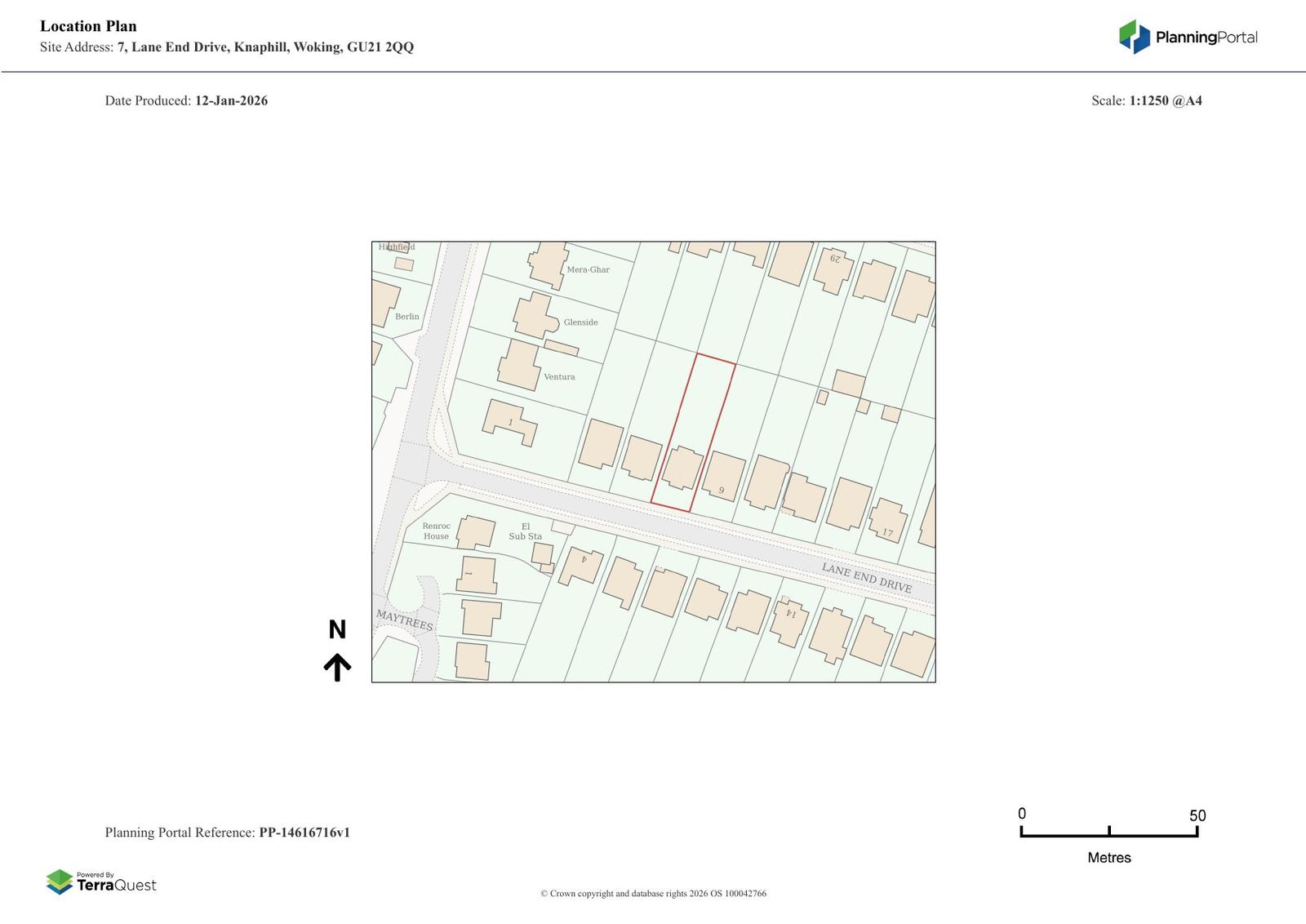
Task: Select the Glenside house label
Action: pos(580,322)
